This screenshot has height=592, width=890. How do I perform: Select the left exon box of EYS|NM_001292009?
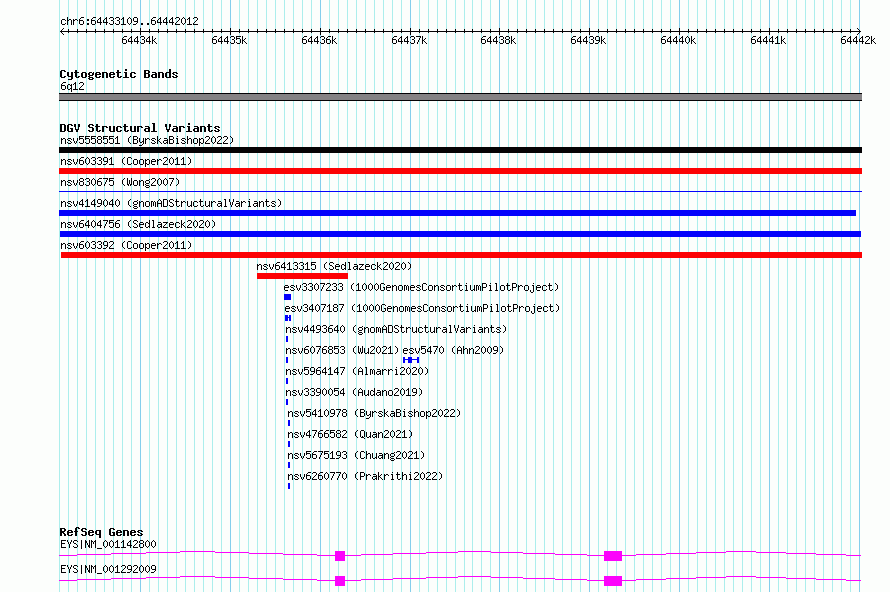coord(340,581)
